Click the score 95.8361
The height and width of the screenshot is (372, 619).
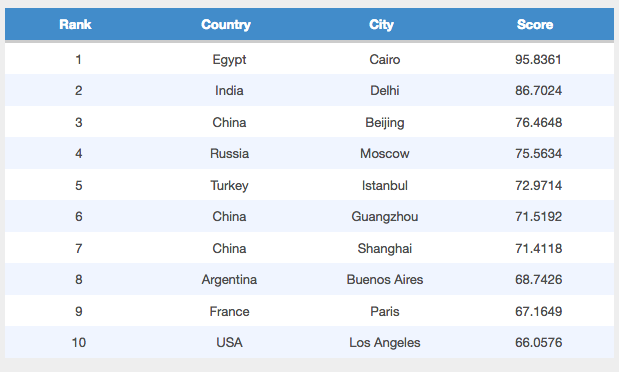coord(538,60)
